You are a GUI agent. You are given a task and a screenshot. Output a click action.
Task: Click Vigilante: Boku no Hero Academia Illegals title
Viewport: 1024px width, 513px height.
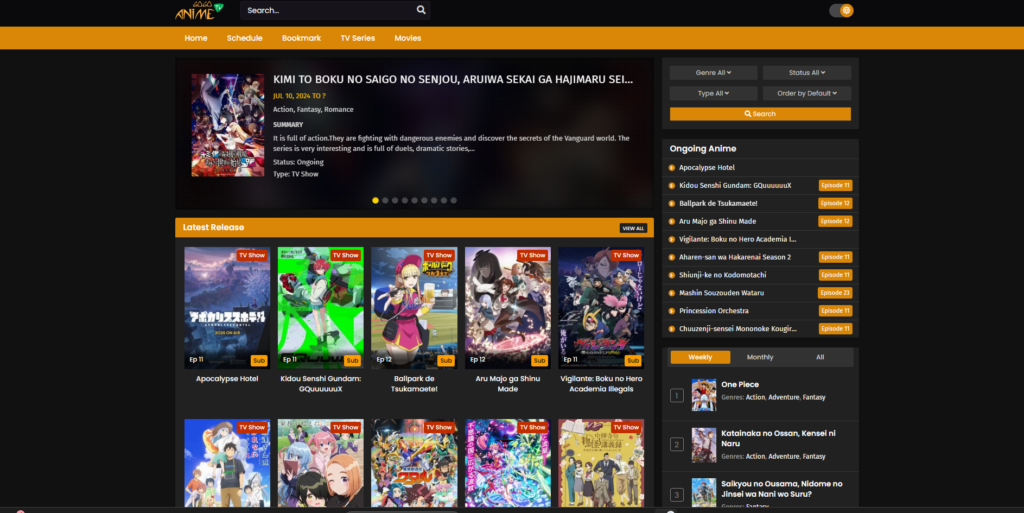pos(601,384)
